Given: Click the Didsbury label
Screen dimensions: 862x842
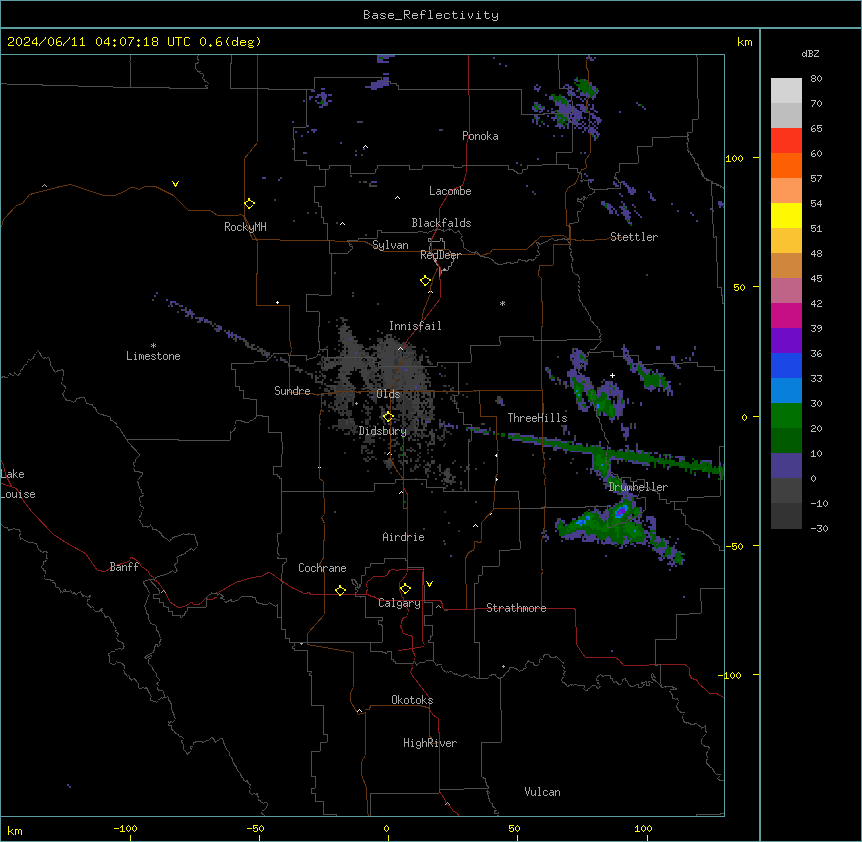Looking at the screenshot, I should click(x=382, y=431).
